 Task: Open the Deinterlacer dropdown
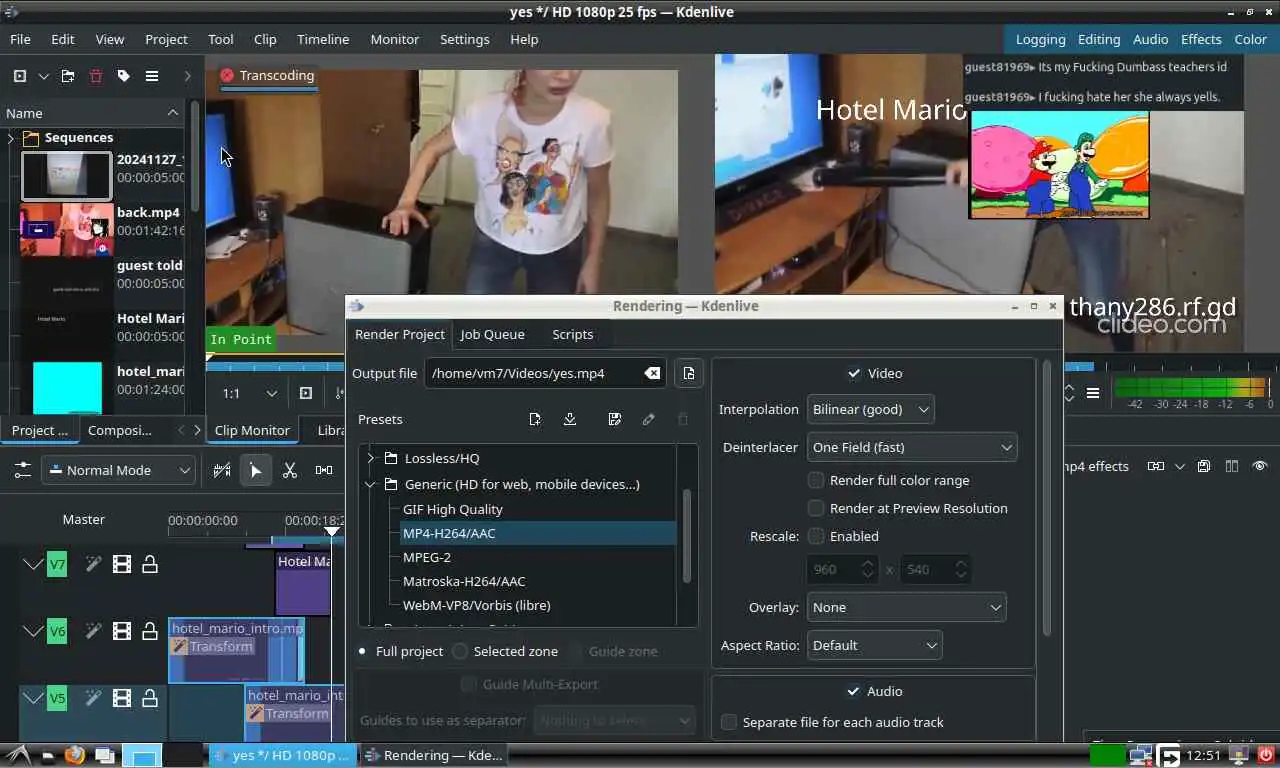click(x=911, y=447)
